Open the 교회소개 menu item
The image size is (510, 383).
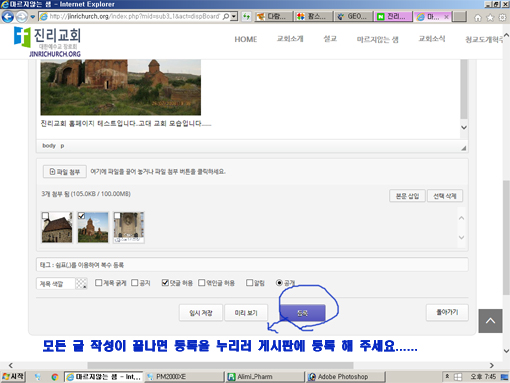tap(290, 39)
